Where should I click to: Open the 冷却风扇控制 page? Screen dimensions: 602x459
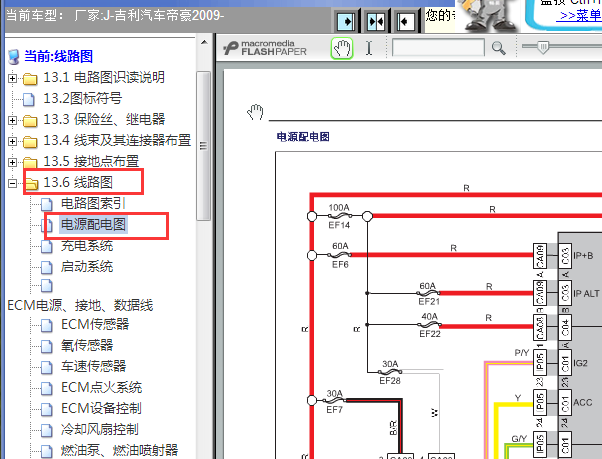100,429
